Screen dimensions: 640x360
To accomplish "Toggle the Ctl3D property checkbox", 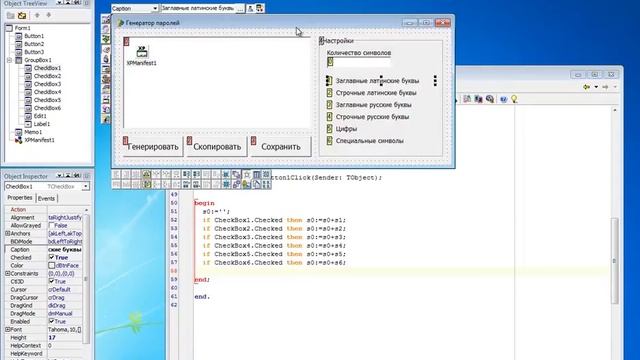I will [x=51, y=281].
